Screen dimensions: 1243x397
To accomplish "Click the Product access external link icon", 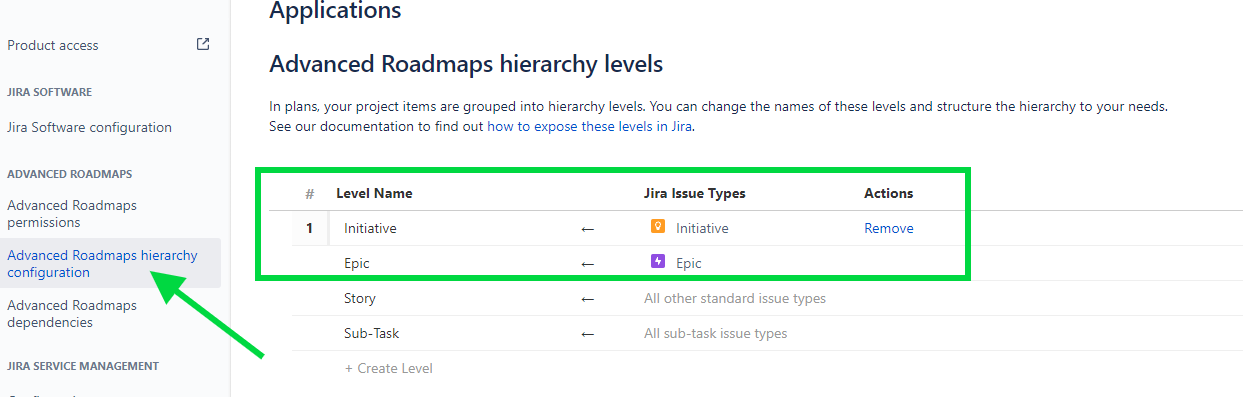I will (203, 44).
